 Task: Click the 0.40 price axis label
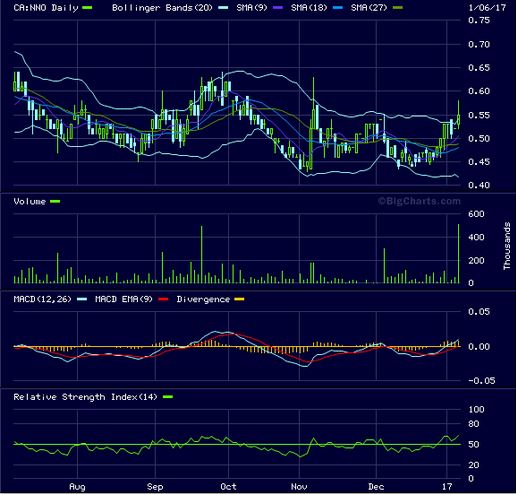point(479,185)
